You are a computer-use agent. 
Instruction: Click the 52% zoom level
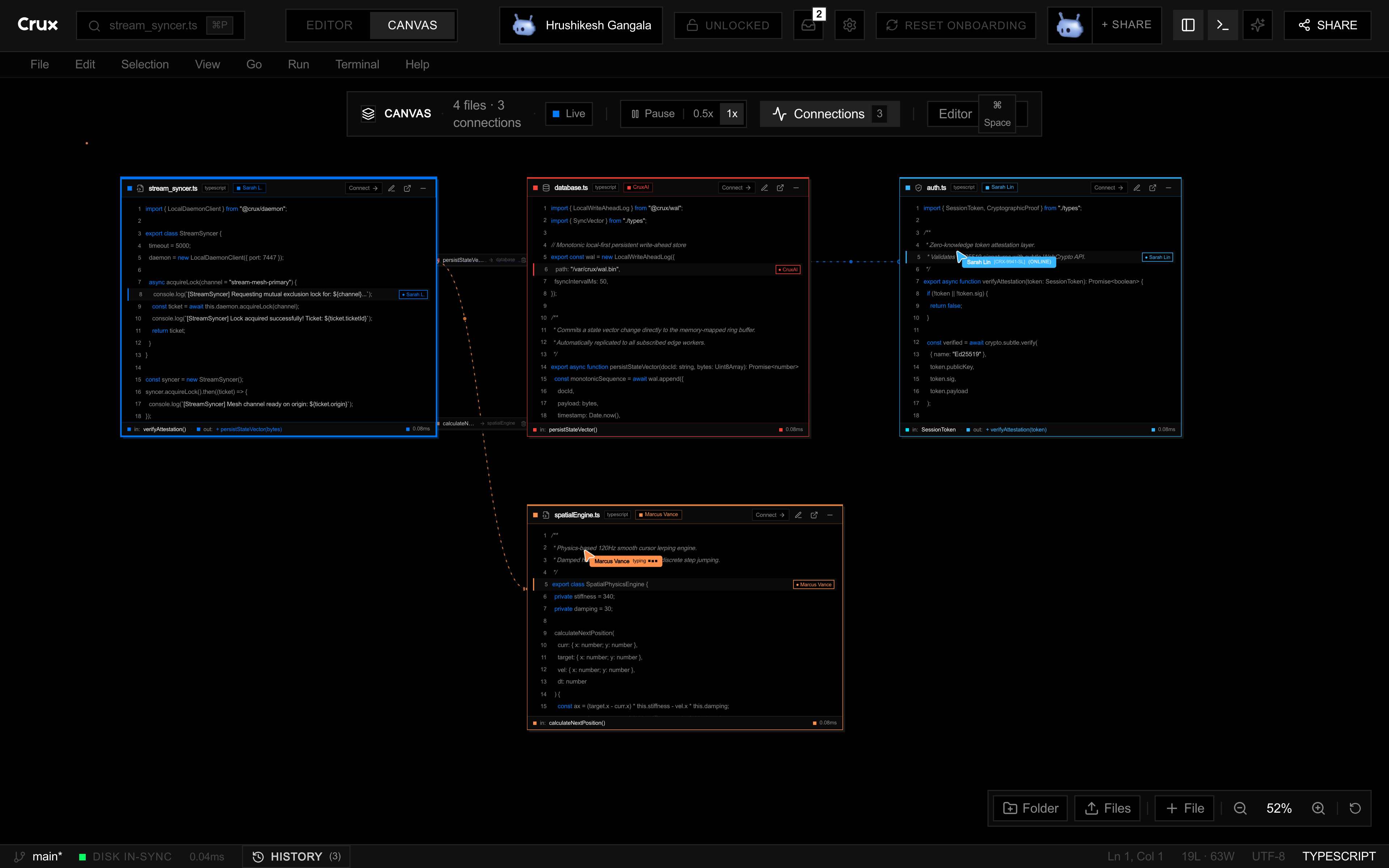tap(1279, 808)
